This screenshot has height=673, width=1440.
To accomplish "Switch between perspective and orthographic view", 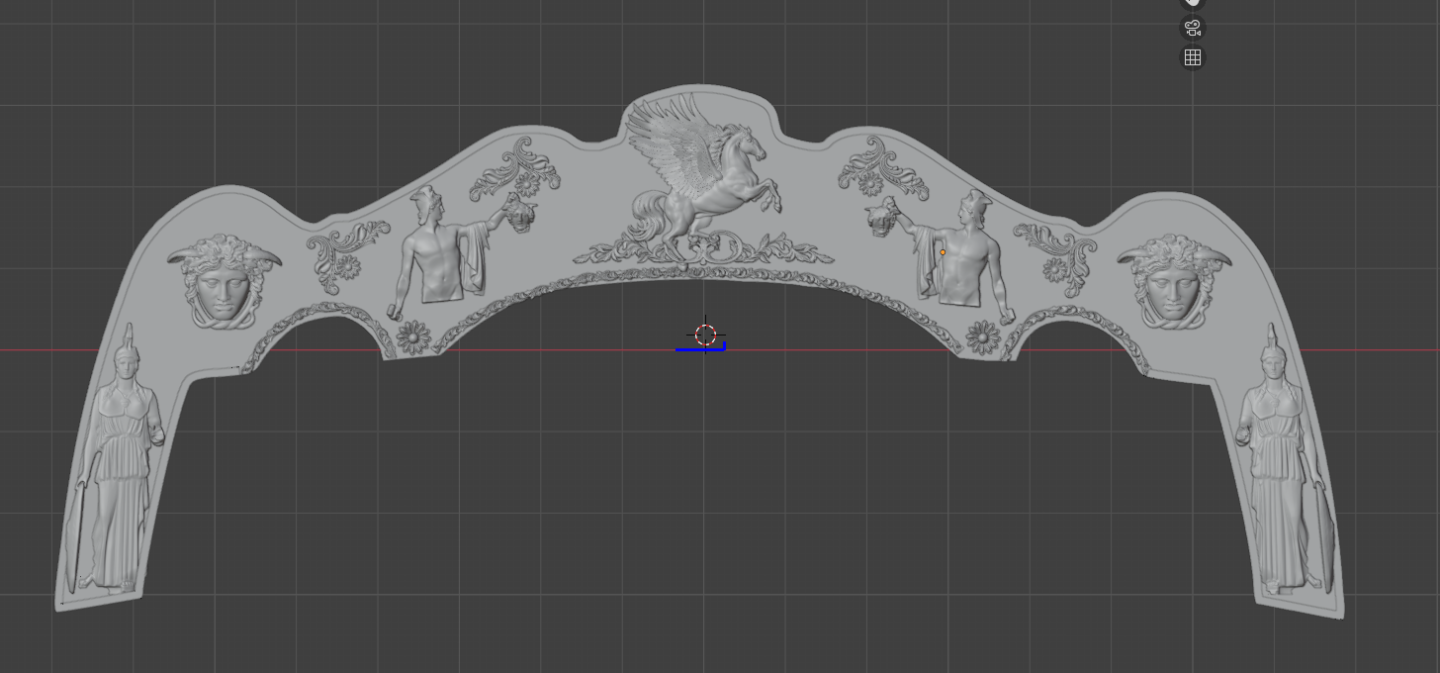I will pos(1192,58).
